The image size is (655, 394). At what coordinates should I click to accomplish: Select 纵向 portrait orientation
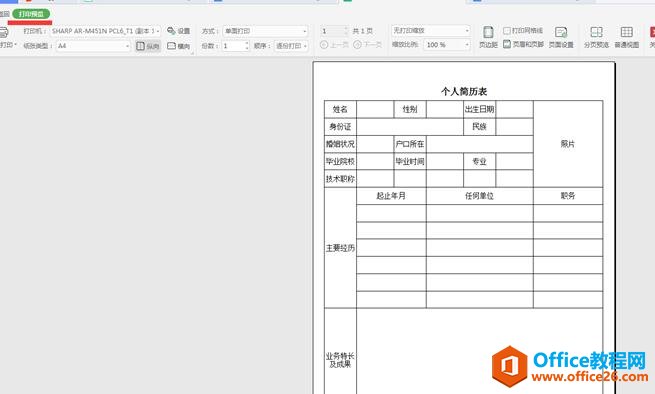148,46
